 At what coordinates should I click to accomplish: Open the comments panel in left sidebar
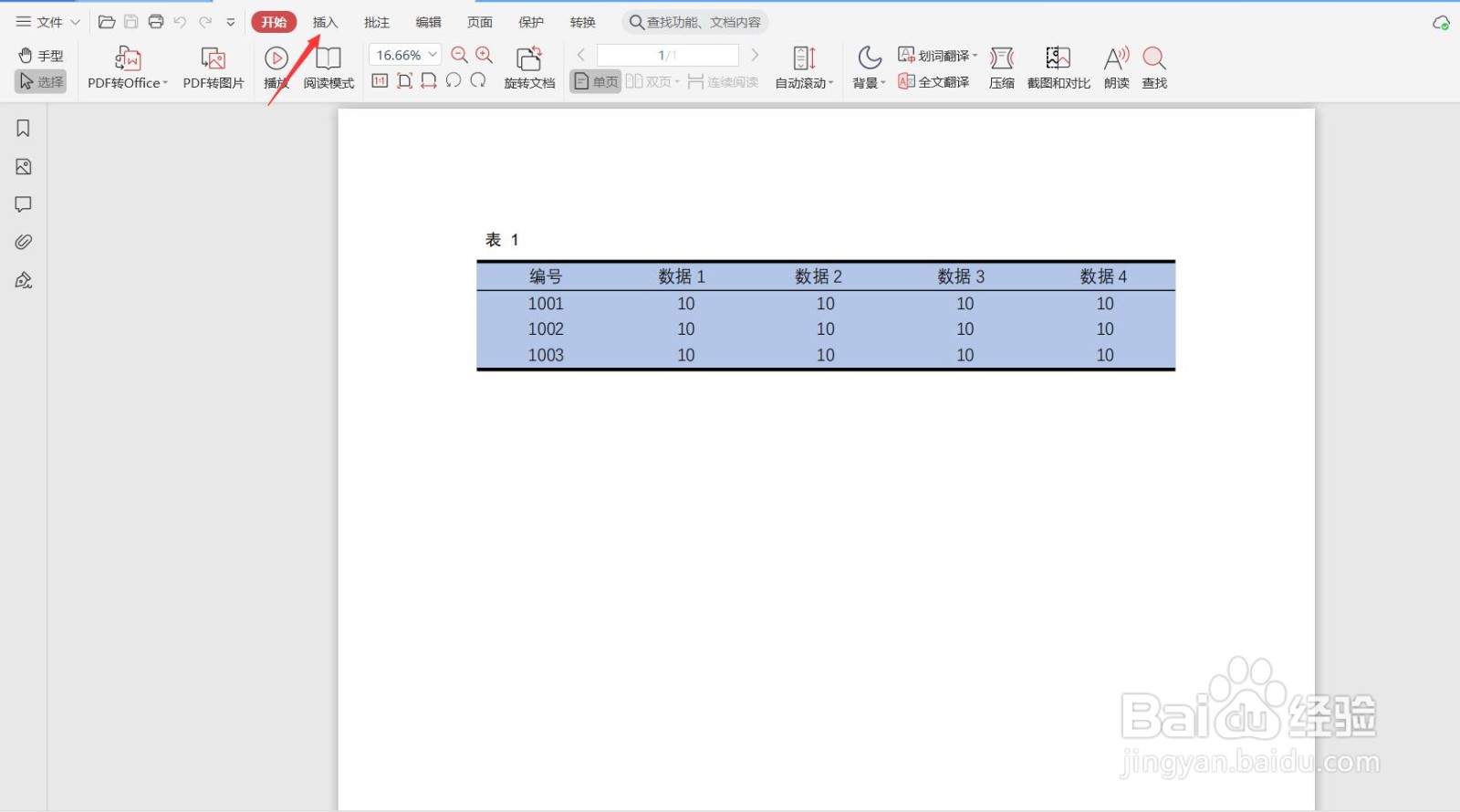tap(24, 204)
